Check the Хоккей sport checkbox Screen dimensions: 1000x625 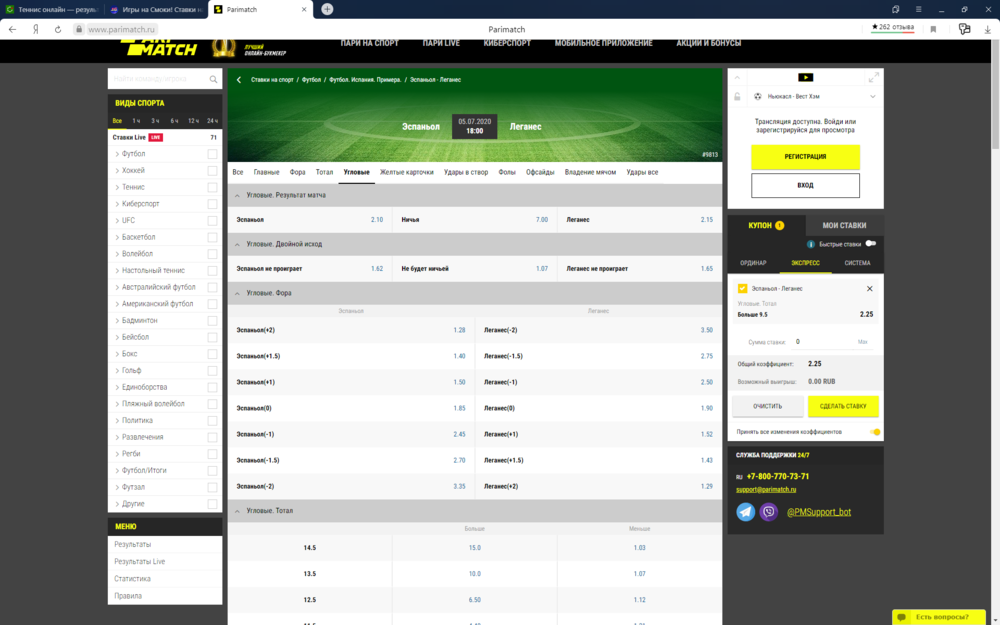point(212,170)
